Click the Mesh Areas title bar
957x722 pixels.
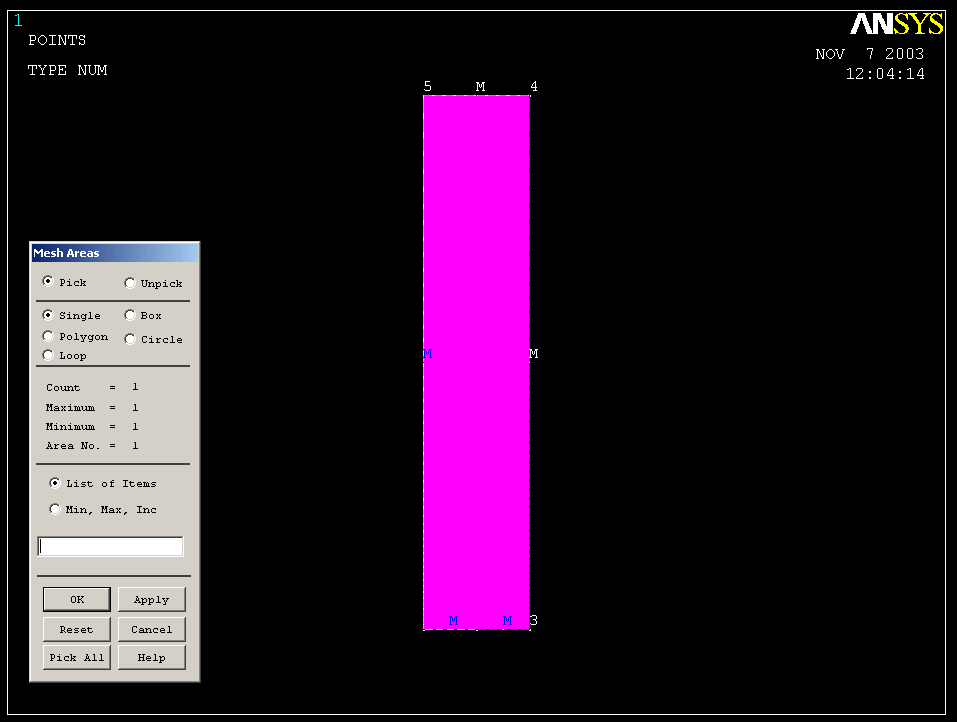coord(115,253)
